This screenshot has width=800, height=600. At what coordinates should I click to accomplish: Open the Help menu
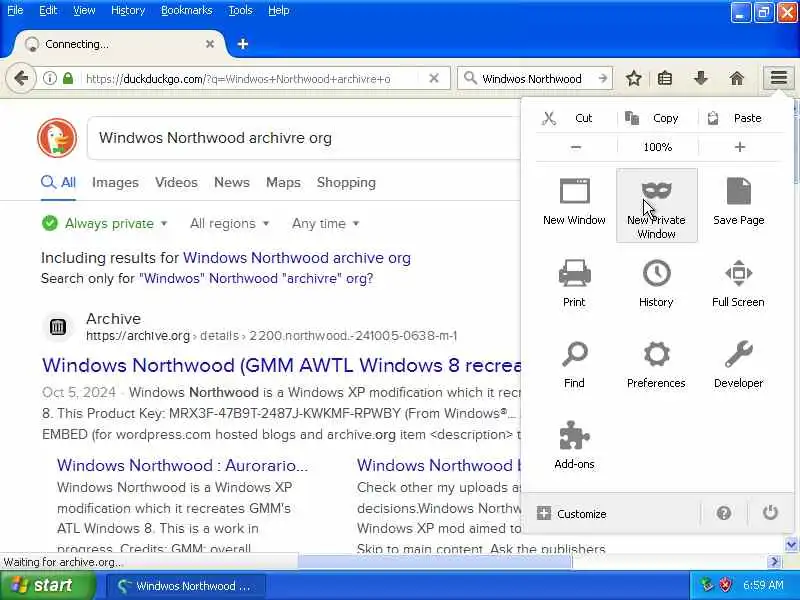pyautogui.click(x=279, y=10)
